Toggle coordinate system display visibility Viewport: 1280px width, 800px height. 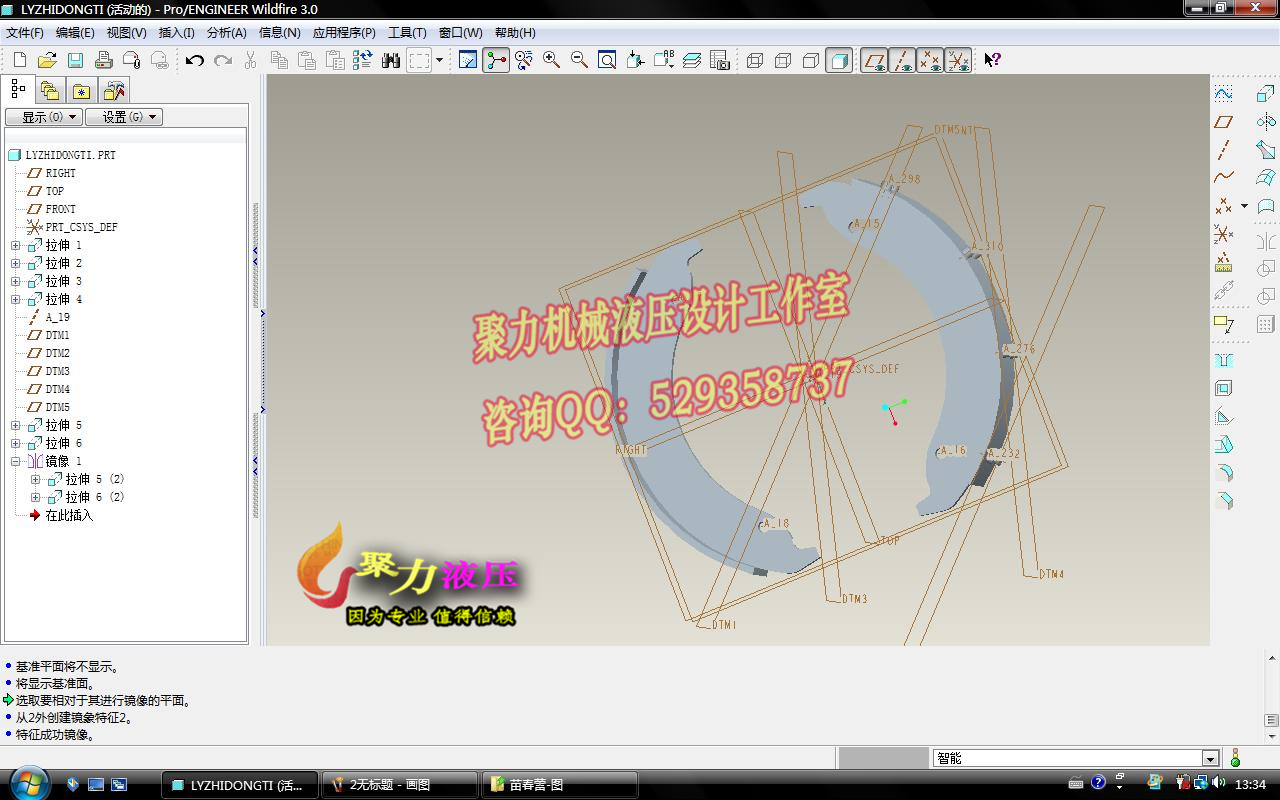tap(957, 60)
